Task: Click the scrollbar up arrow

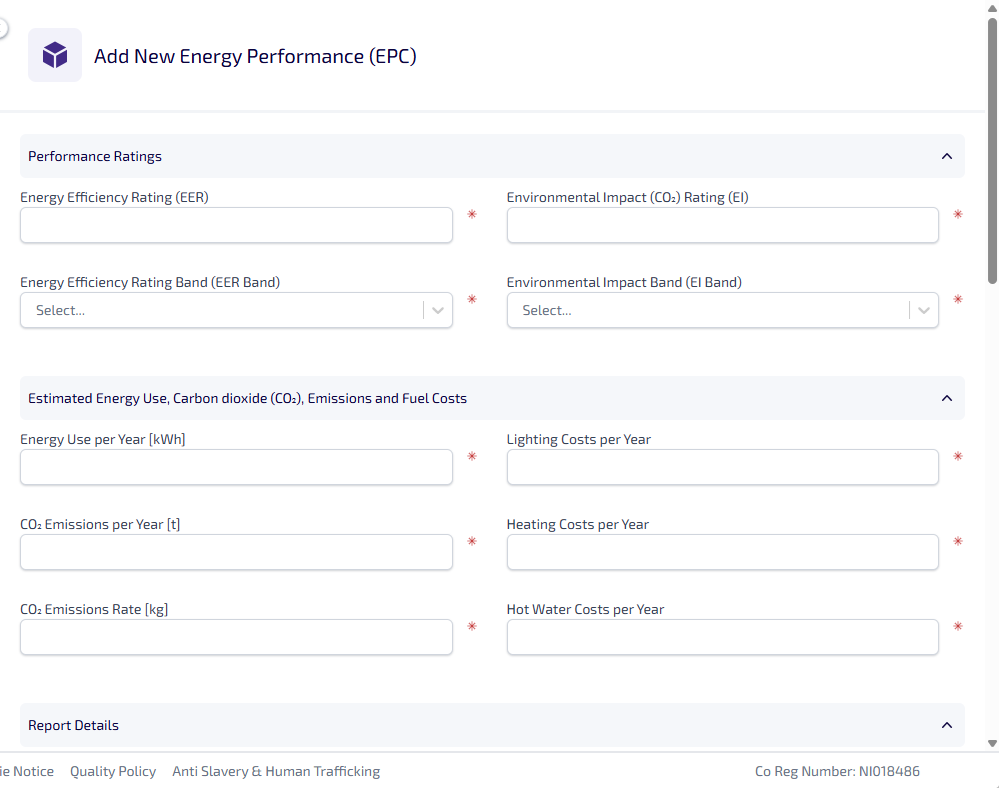Action: point(992,7)
